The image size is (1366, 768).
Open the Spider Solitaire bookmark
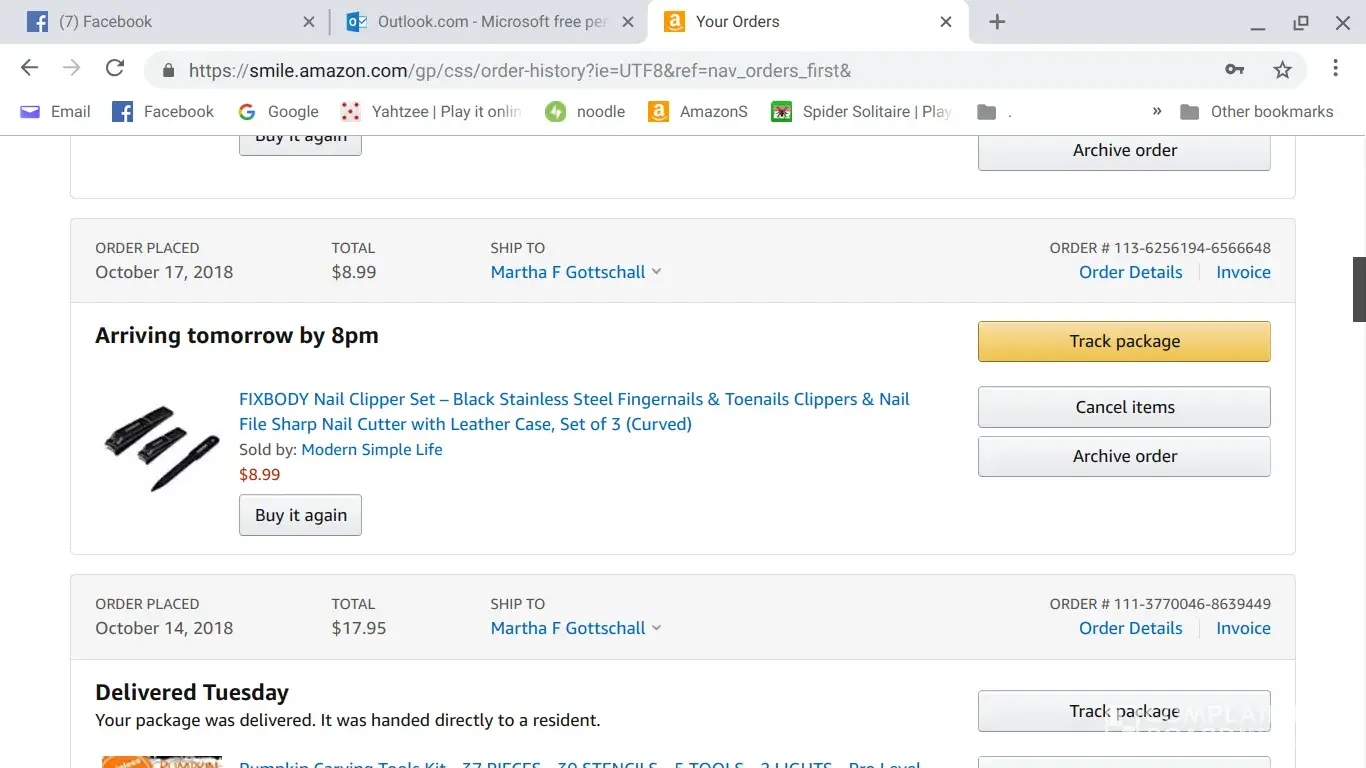coord(861,112)
